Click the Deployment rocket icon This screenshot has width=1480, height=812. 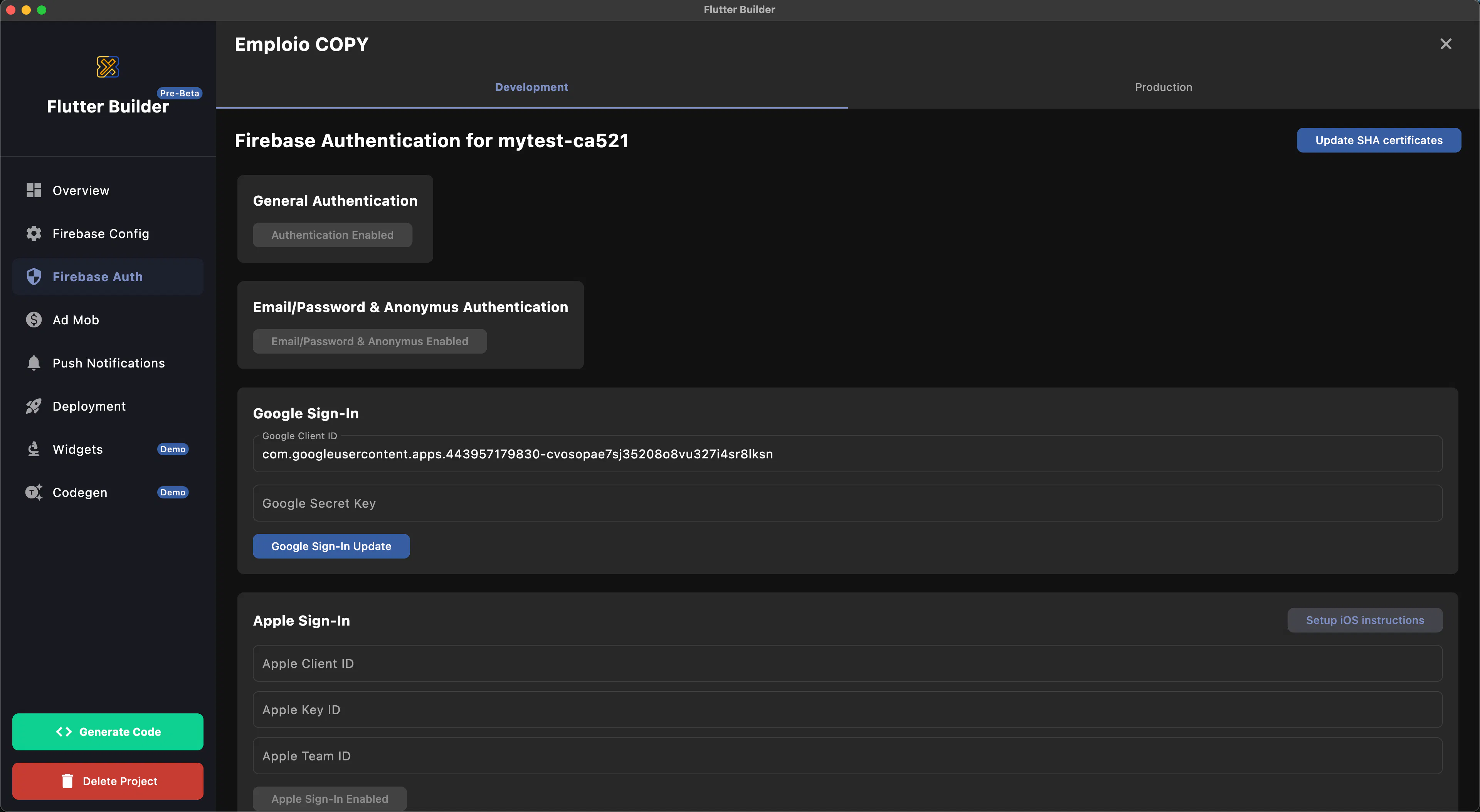(x=34, y=406)
